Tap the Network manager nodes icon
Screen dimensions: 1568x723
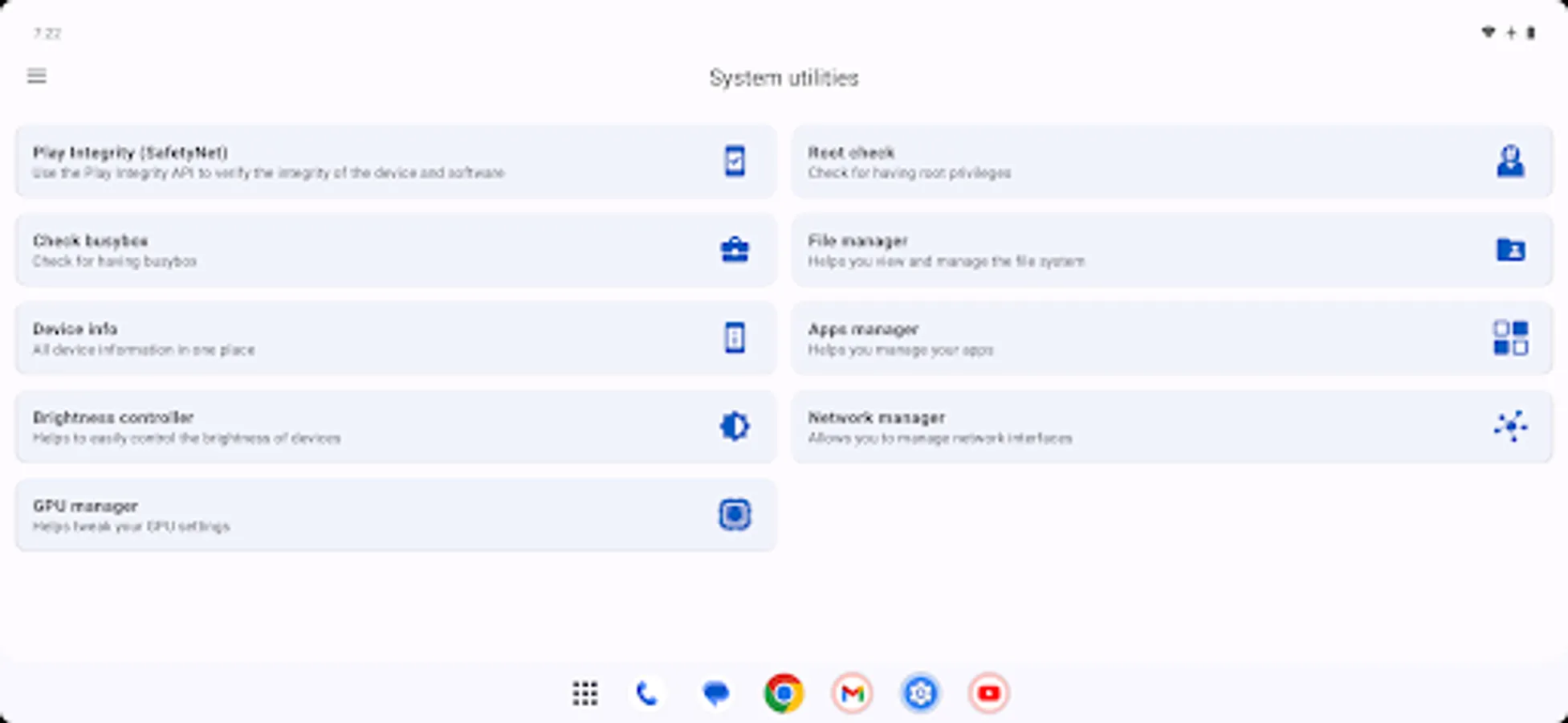1509,427
